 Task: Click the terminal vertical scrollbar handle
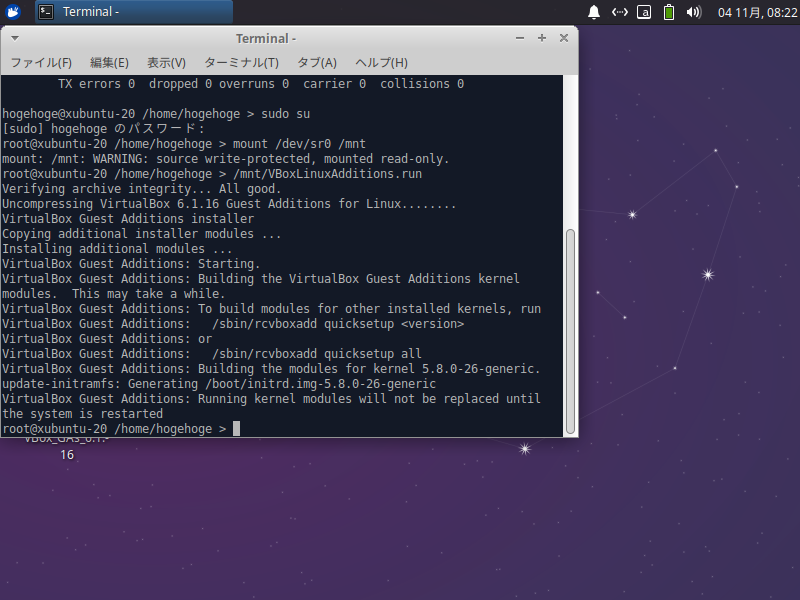click(570, 332)
